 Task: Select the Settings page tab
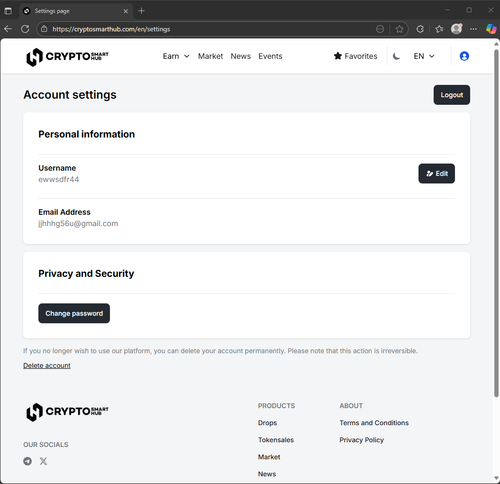point(76,11)
